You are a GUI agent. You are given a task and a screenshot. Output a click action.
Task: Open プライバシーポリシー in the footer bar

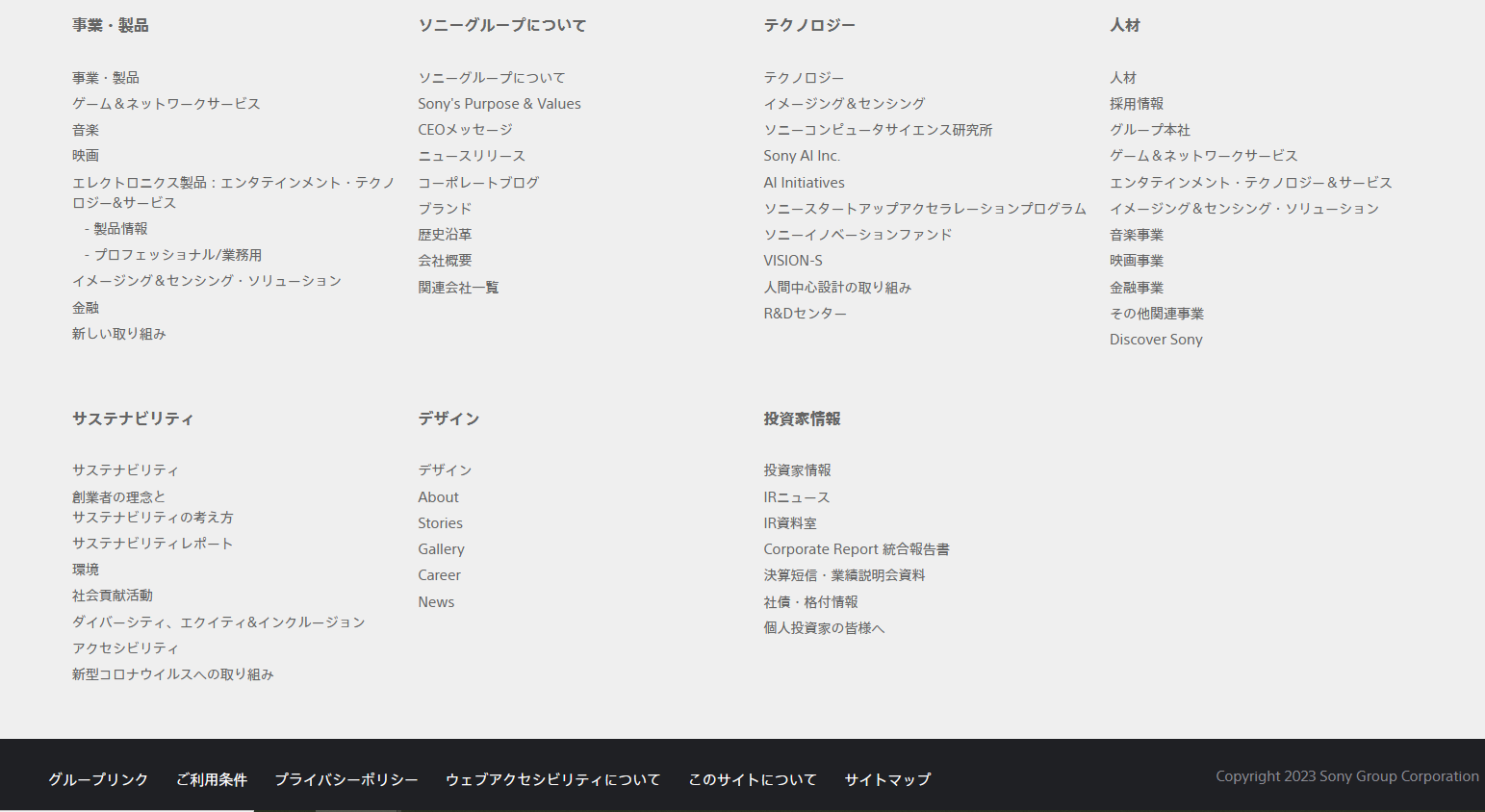click(346, 779)
